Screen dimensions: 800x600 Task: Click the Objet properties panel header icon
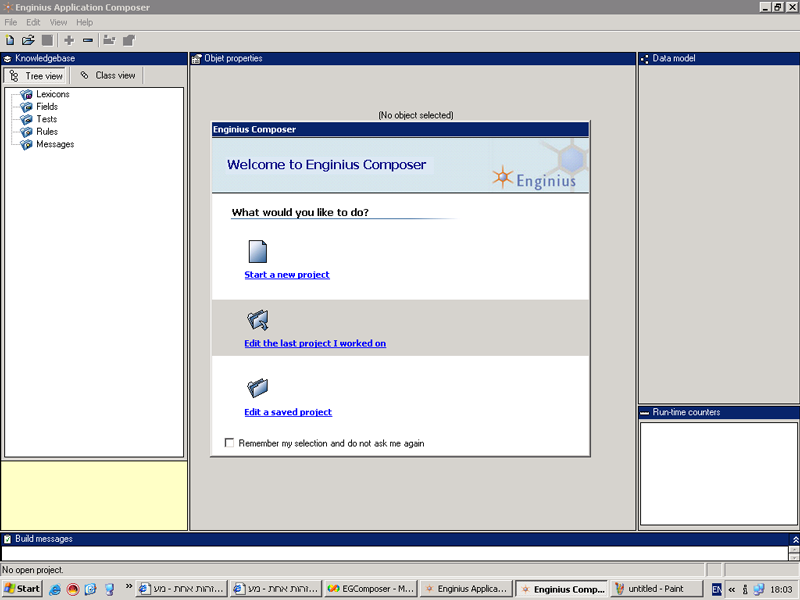(196, 59)
